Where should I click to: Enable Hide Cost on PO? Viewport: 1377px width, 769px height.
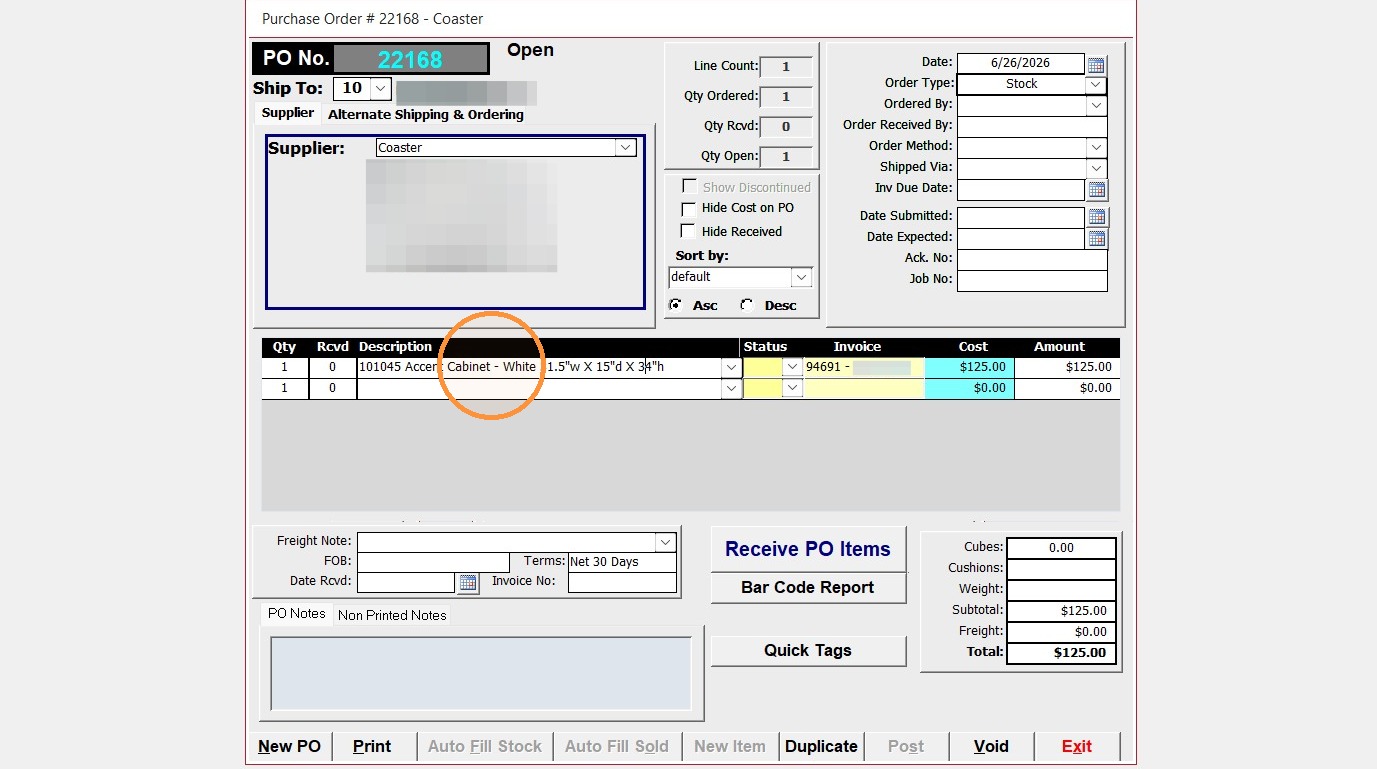click(x=688, y=209)
